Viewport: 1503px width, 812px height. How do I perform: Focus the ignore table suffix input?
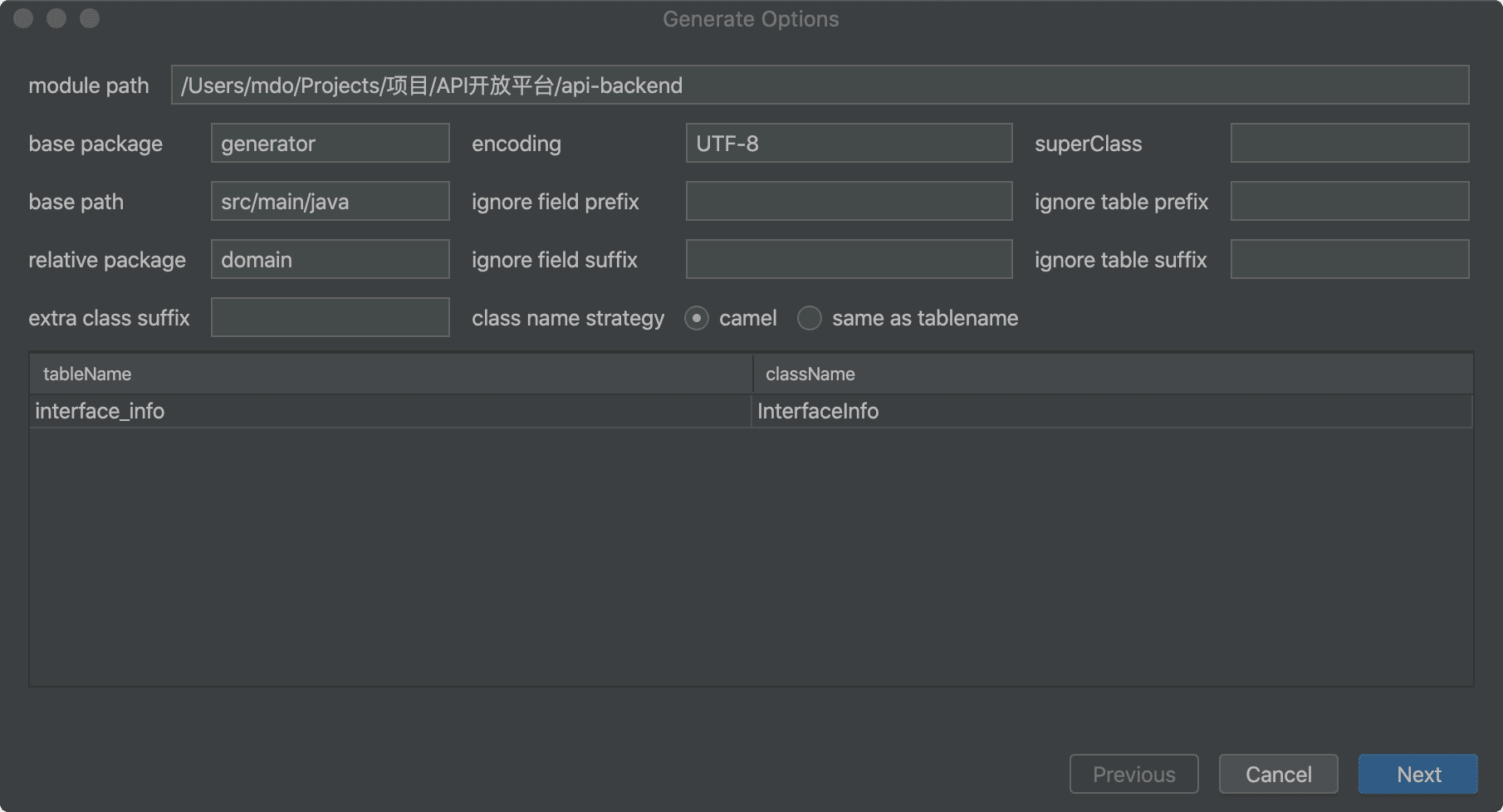pyautogui.click(x=1349, y=260)
